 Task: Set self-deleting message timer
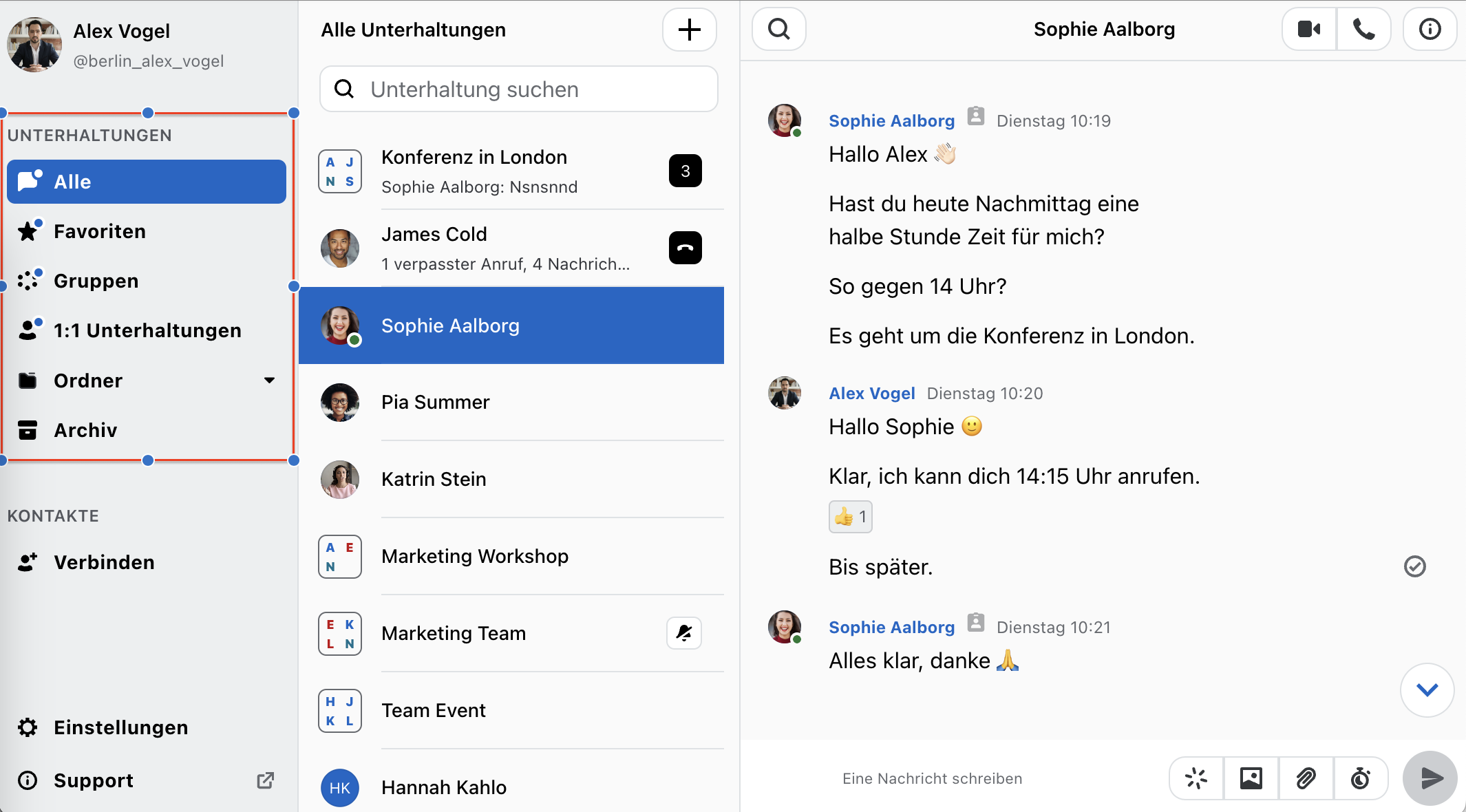[x=1360, y=778]
